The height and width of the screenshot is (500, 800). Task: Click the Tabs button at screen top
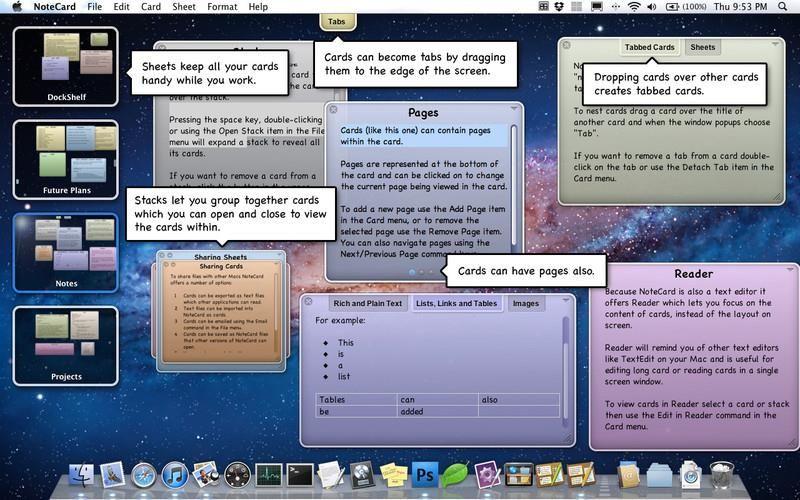(x=337, y=21)
